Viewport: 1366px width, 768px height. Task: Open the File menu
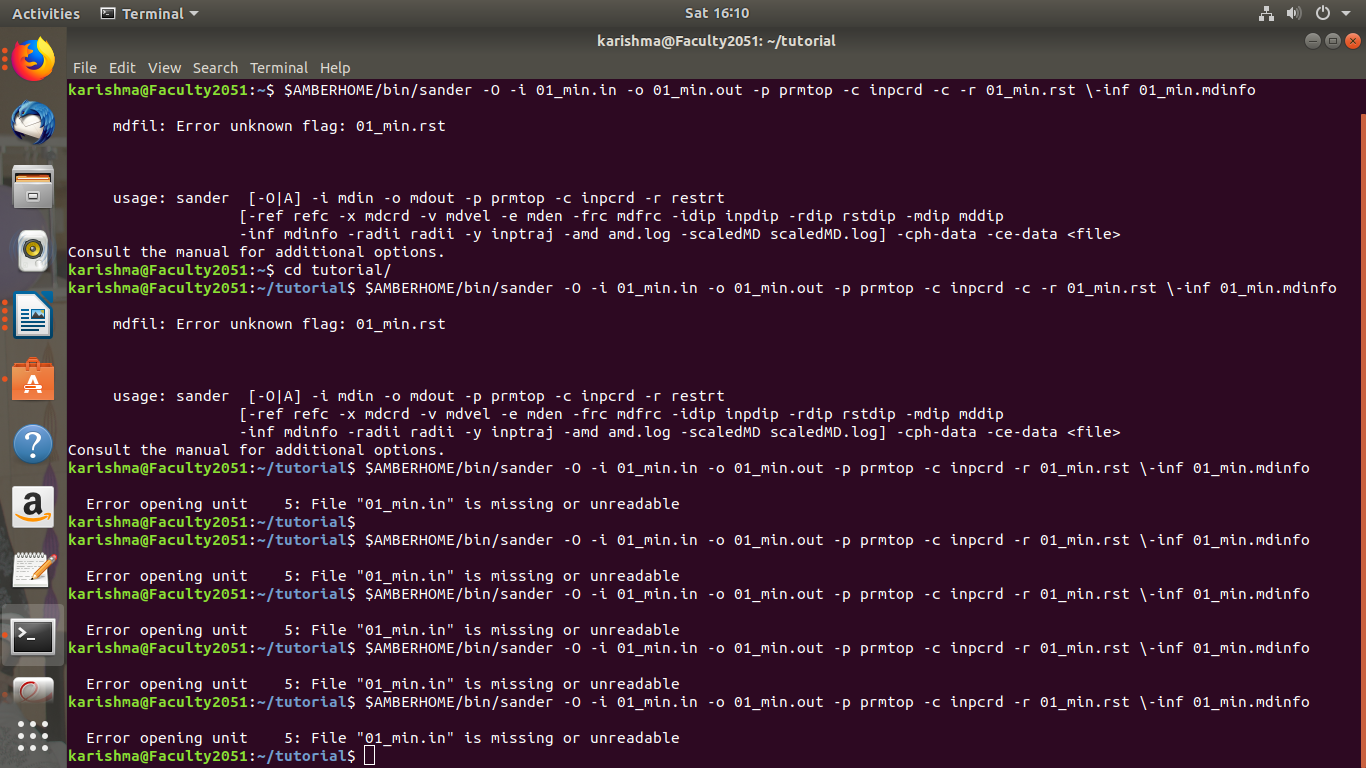coord(85,68)
